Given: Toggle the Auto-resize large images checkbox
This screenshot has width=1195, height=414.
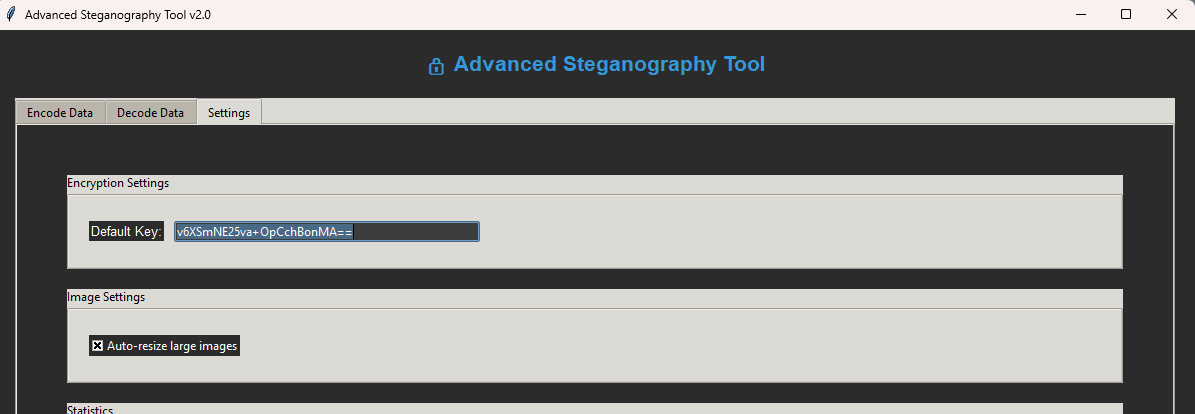Looking at the screenshot, I should tap(98, 346).
